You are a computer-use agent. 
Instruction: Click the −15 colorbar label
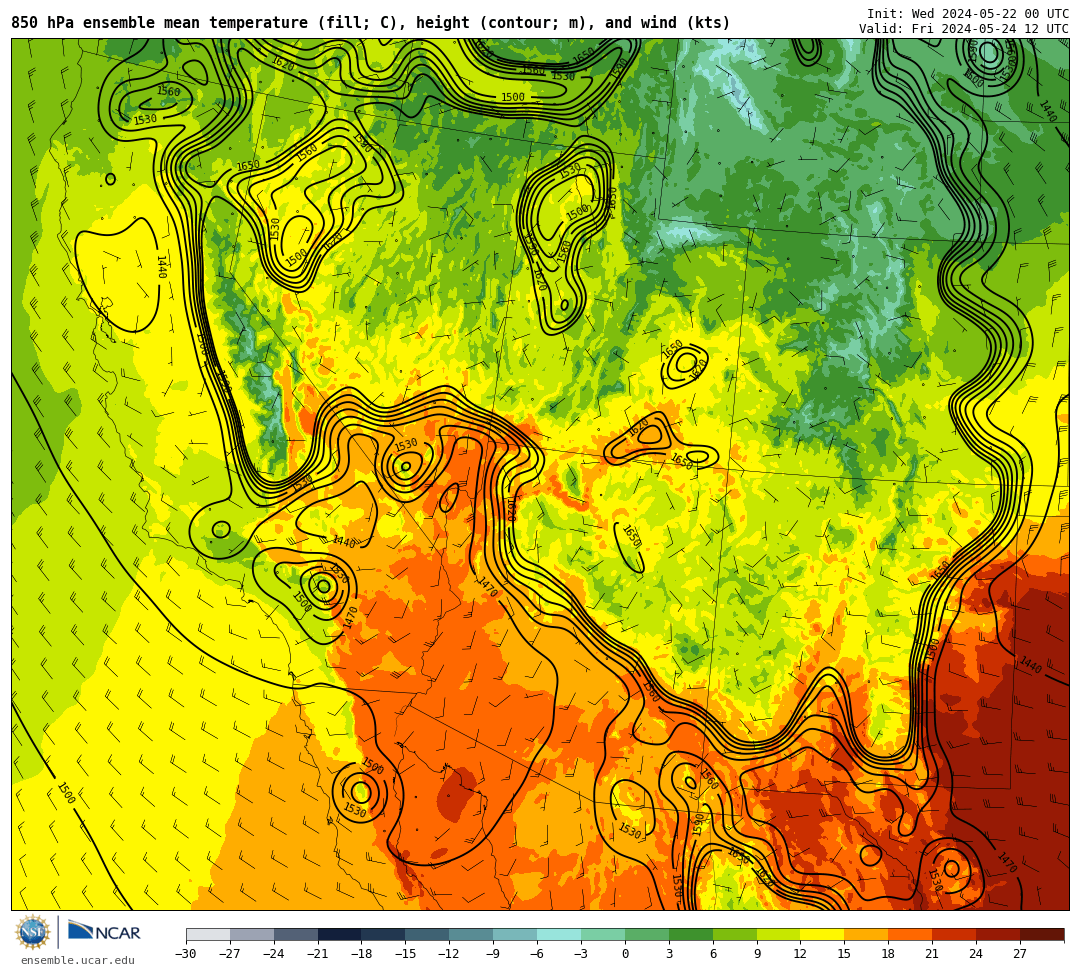click(406, 954)
